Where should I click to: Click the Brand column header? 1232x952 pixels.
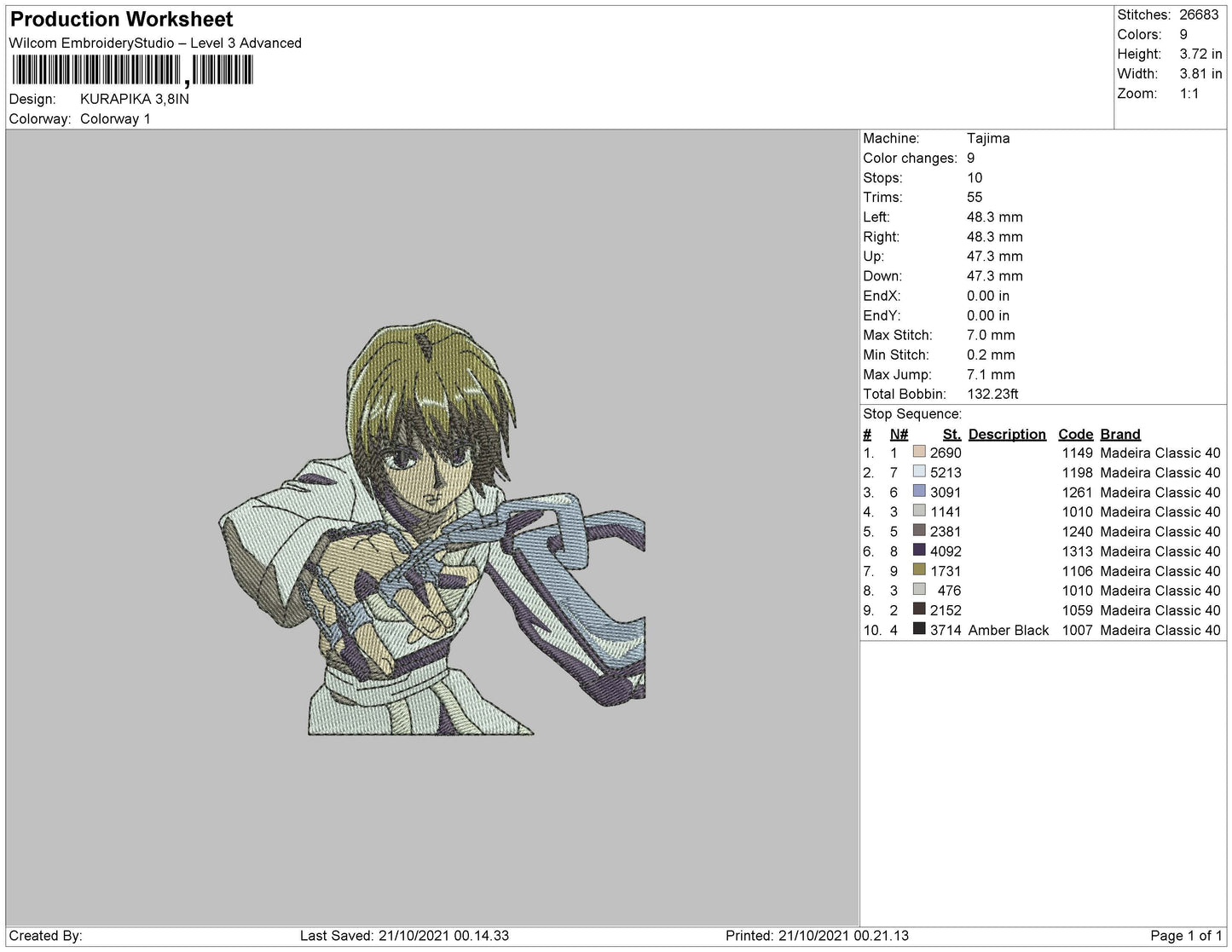(x=1119, y=434)
